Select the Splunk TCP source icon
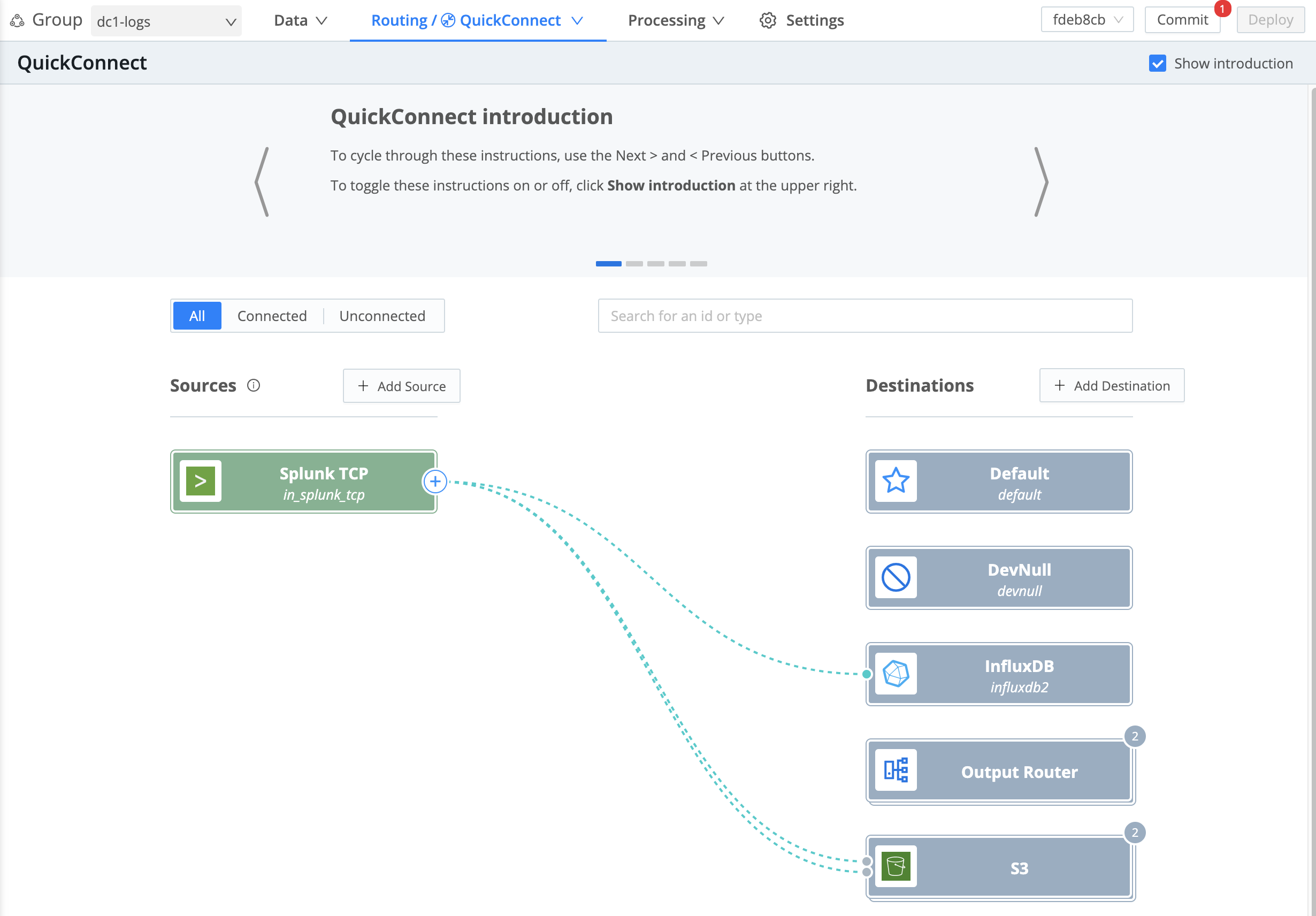Image resolution: width=1316 pixels, height=916 pixels. pos(201,481)
